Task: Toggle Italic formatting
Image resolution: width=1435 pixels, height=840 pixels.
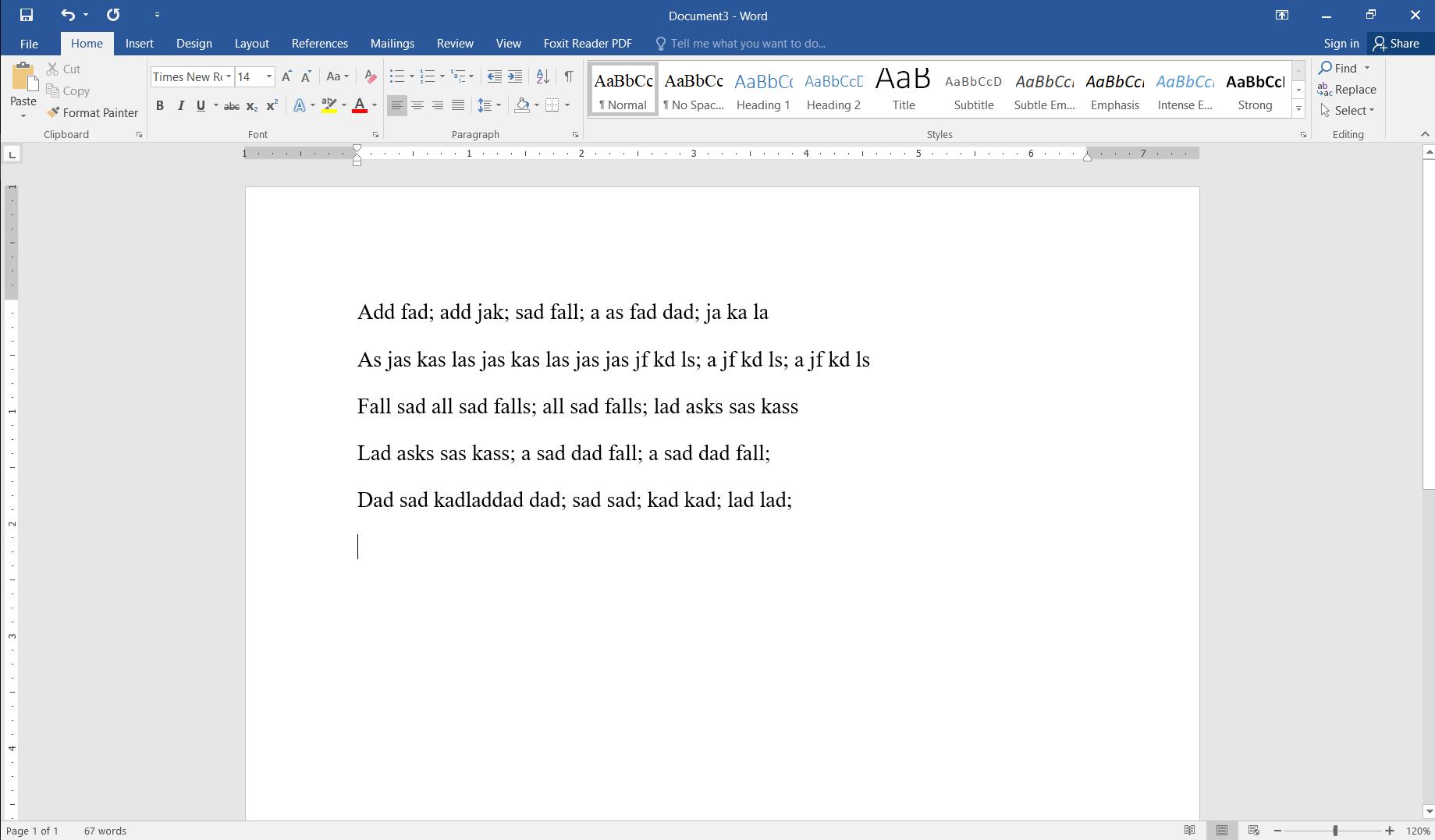Action: click(x=180, y=105)
